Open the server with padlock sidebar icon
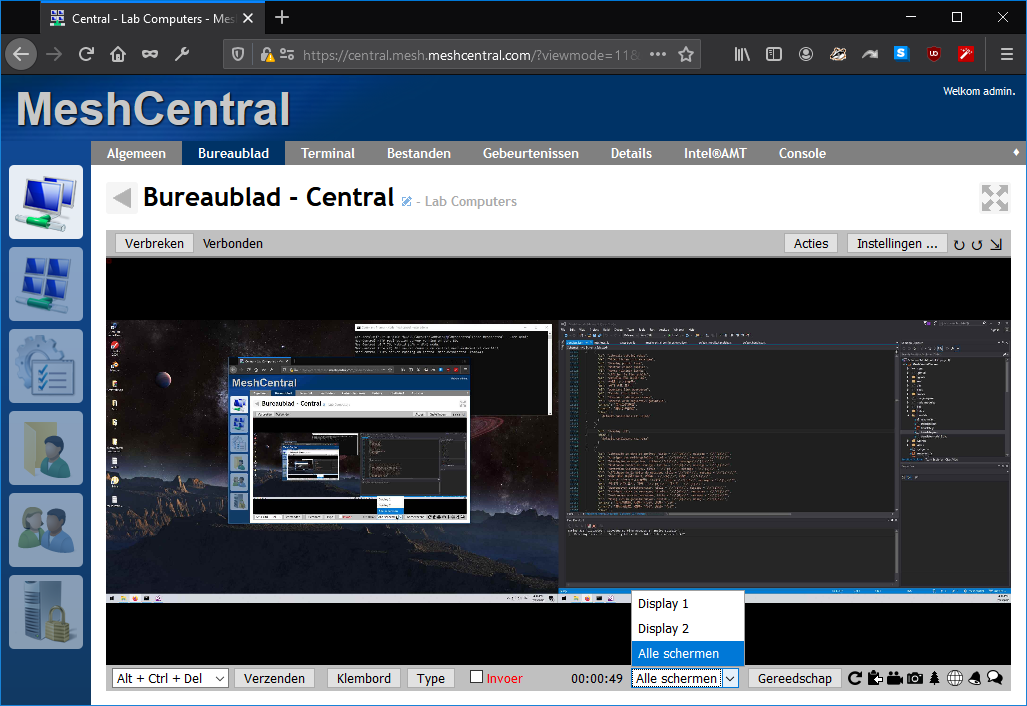 coord(46,612)
